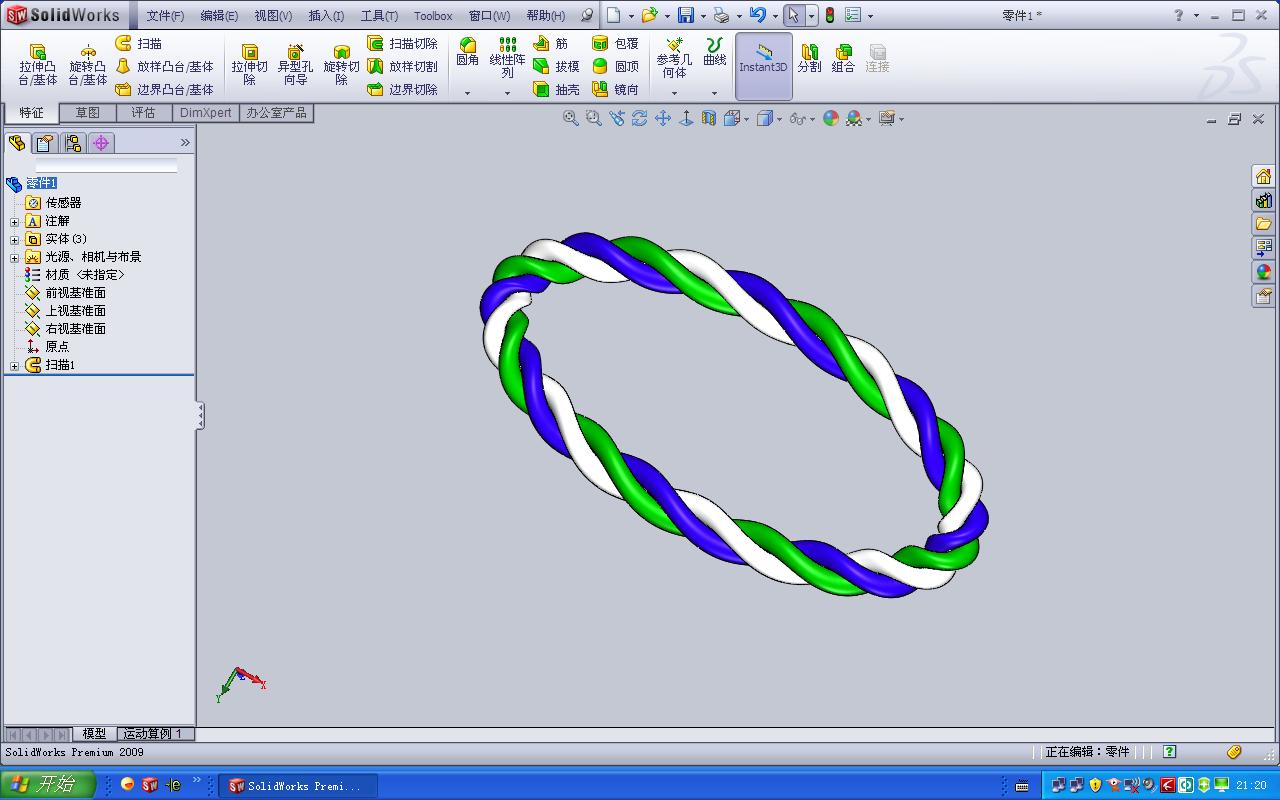
Task: Pick the 放样凸台/基体 loft boss tool
Action: tap(165, 67)
